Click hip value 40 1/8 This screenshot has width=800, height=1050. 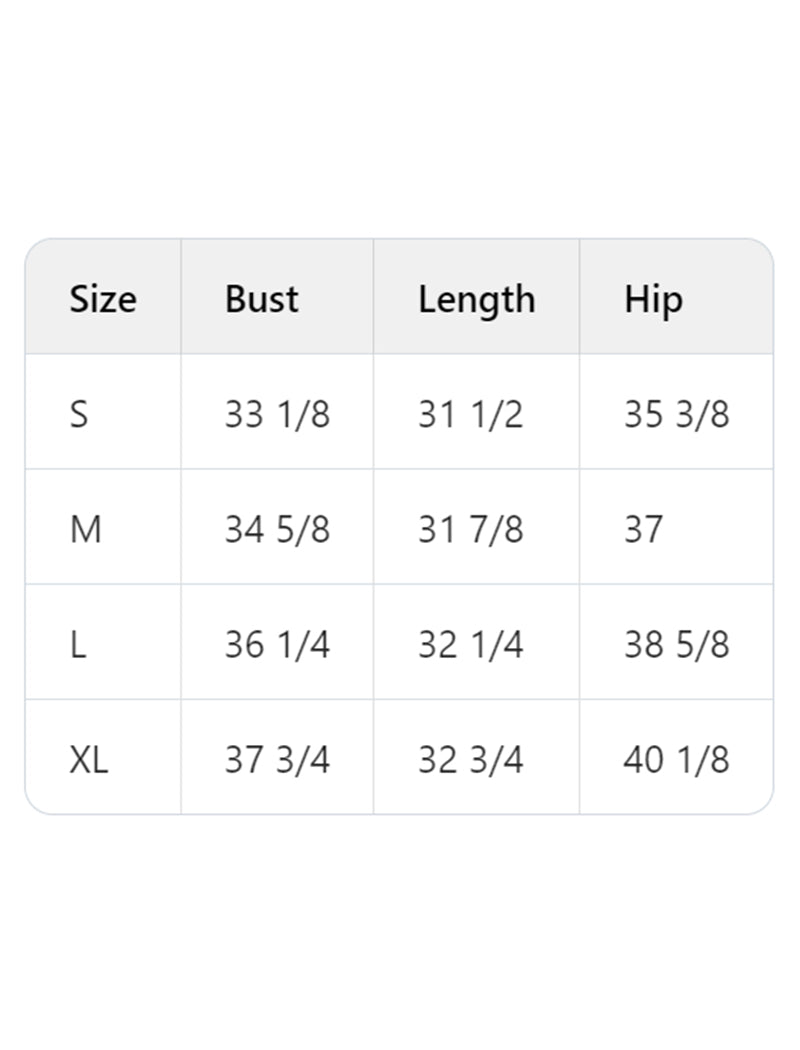coord(677,759)
